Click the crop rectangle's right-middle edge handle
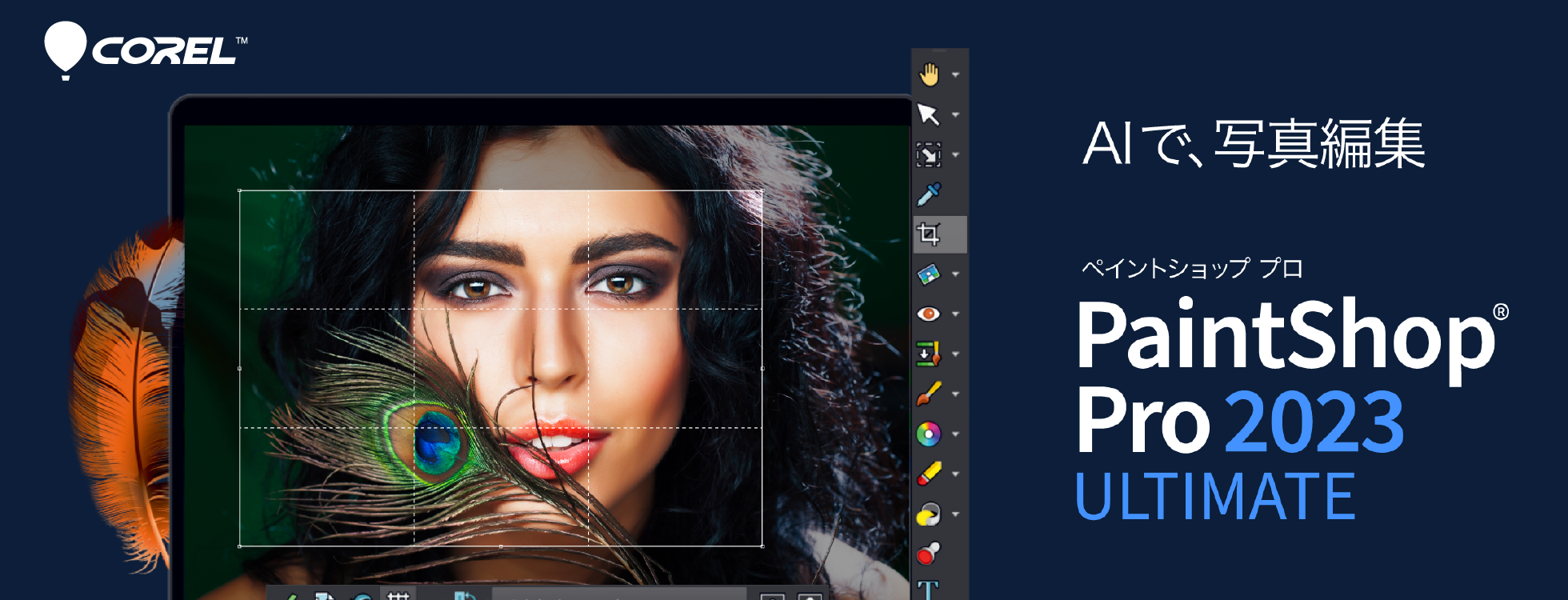The height and width of the screenshot is (600, 1568). 762,369
